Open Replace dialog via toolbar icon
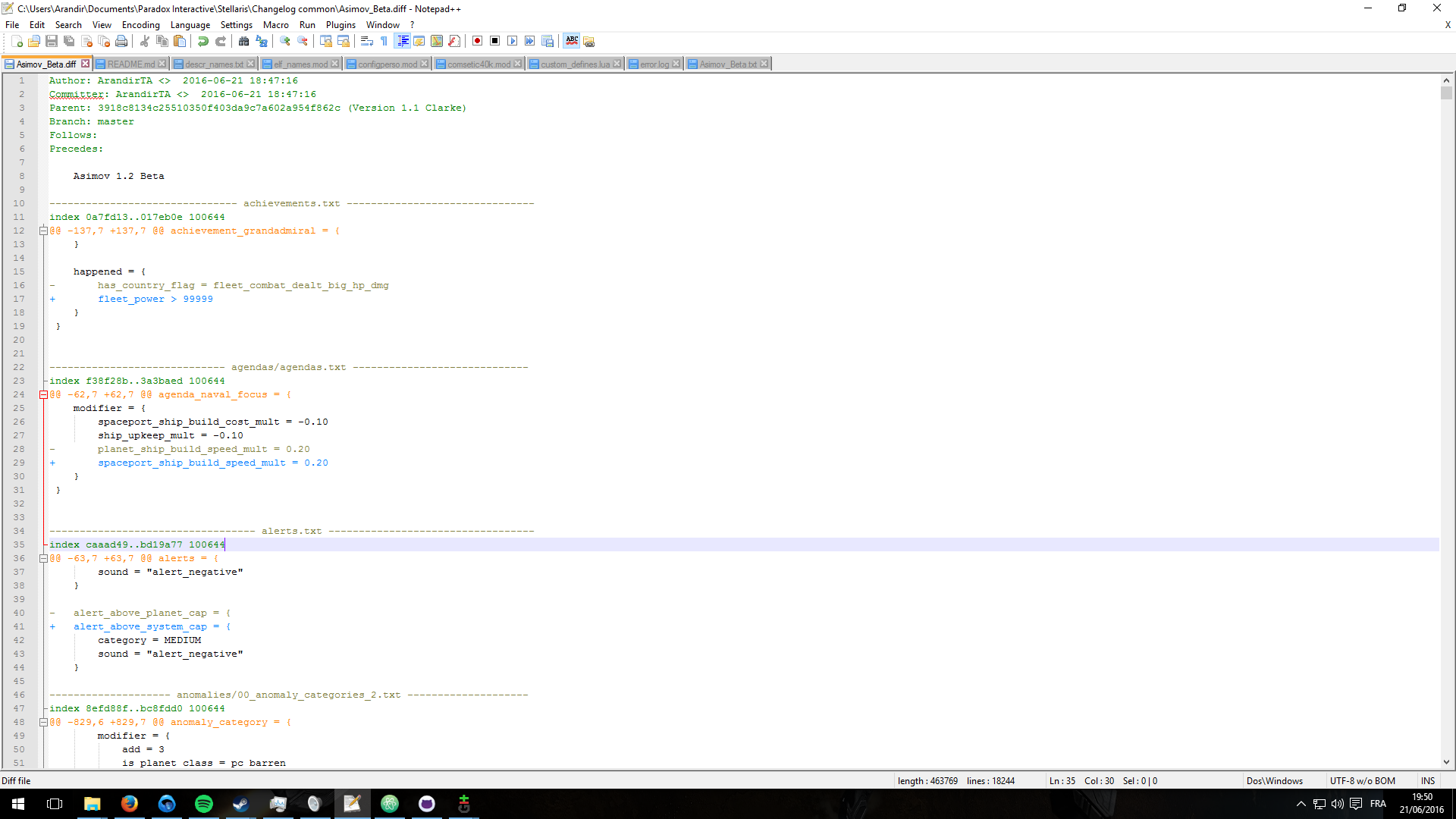Screen dimensions: 1456x819 [261, 41]
